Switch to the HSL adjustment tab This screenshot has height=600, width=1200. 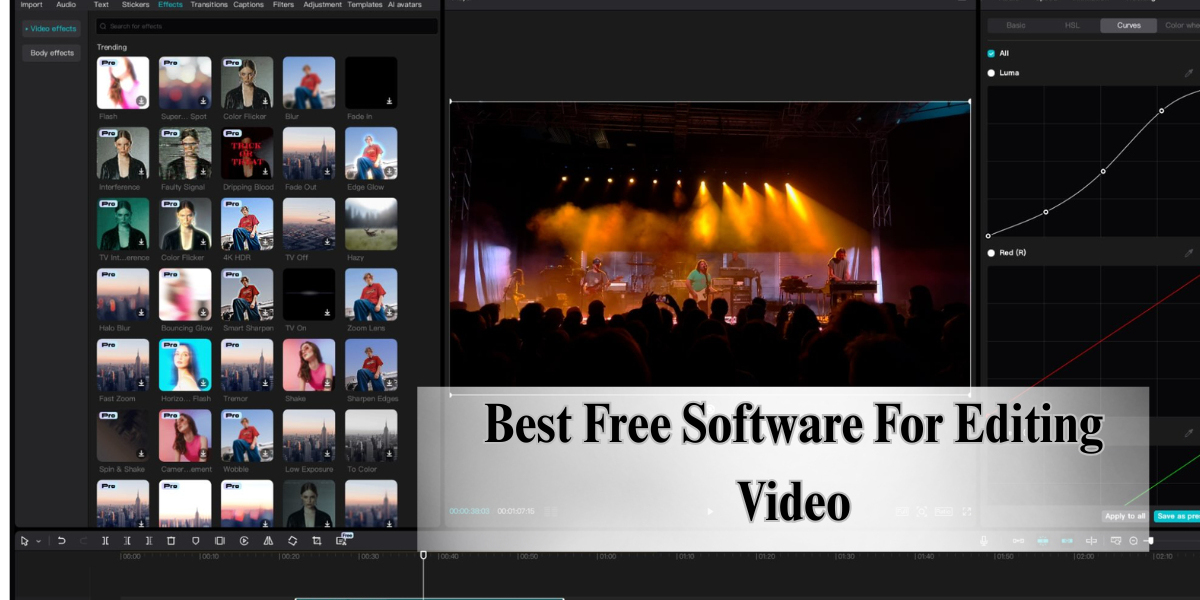pyautogui.click(x=1072, y=25)
